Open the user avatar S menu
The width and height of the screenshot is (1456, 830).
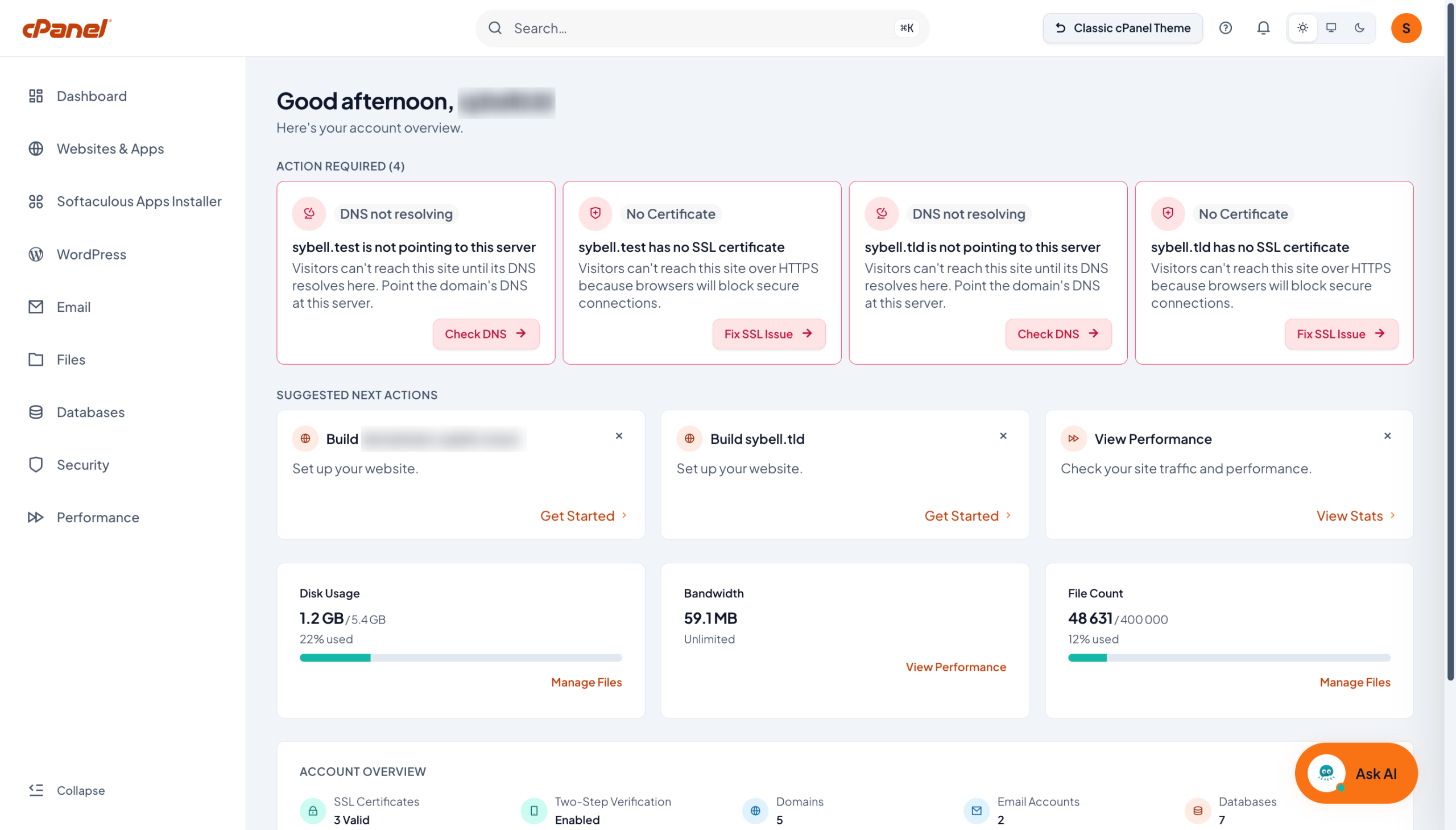pyautogui.click(x=1406, y=28)
